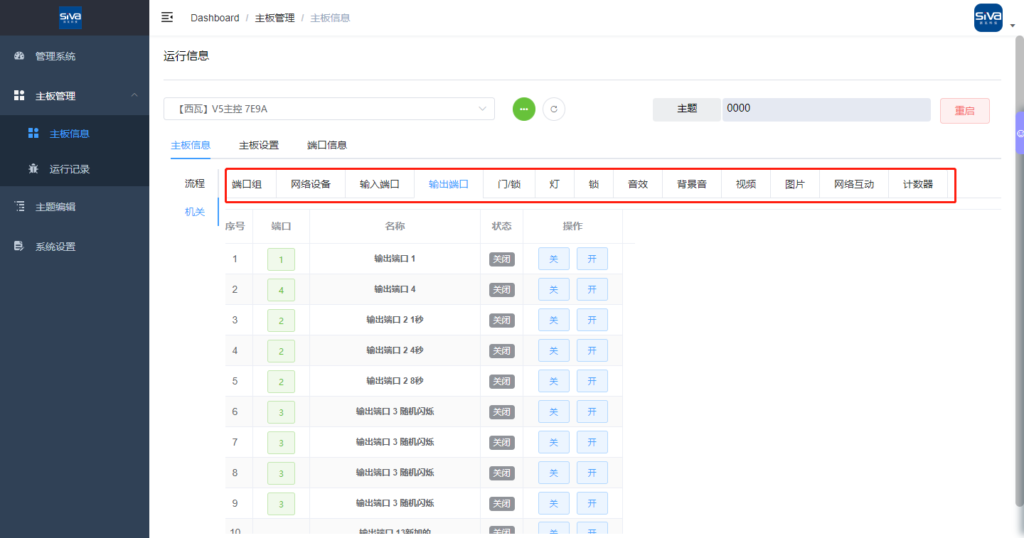Open 运行记录 in the sidebar
The image size is (1024, 538).
(69, 169)
